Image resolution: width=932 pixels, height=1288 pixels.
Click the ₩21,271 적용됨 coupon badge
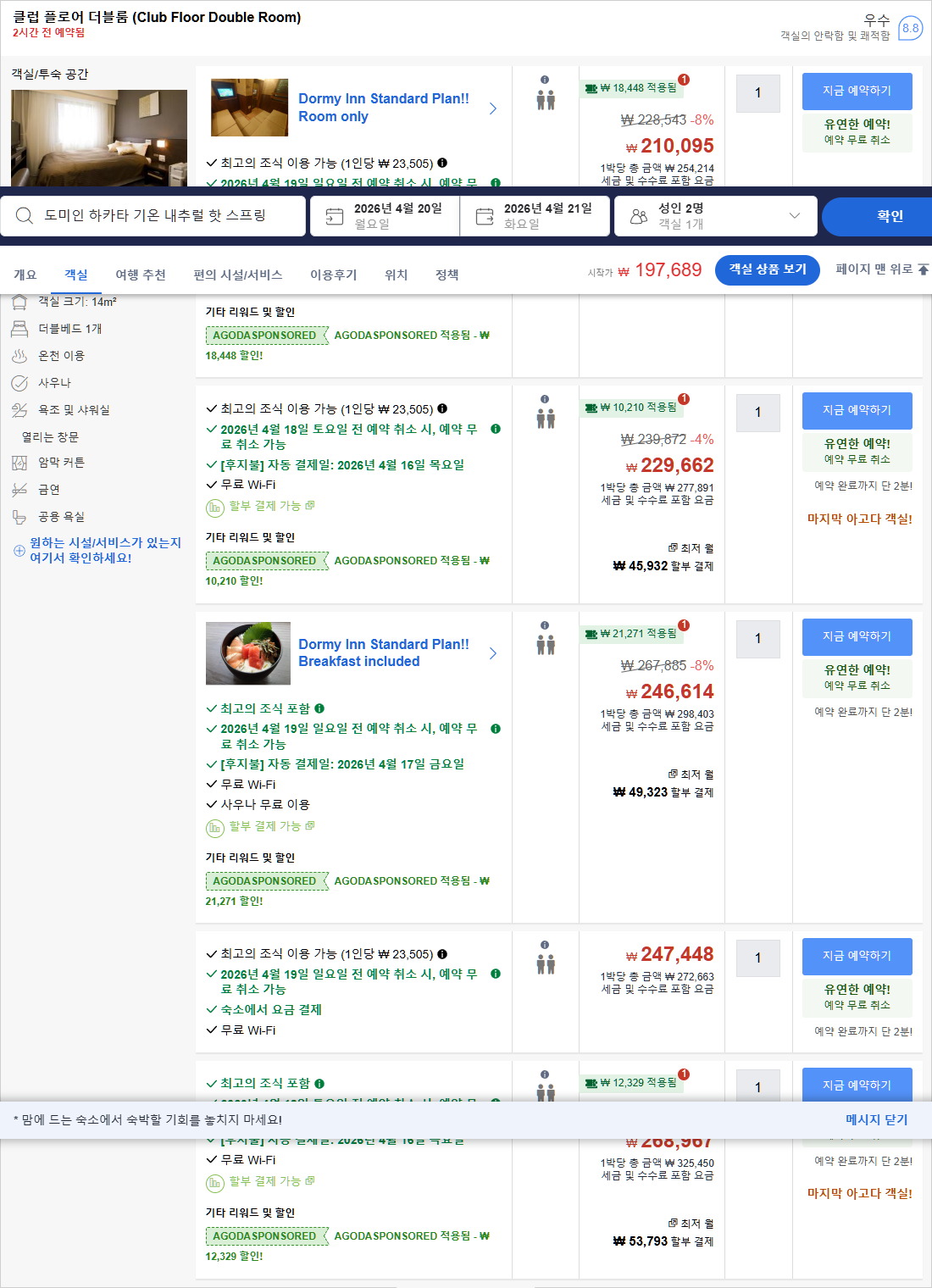[631, 633]
